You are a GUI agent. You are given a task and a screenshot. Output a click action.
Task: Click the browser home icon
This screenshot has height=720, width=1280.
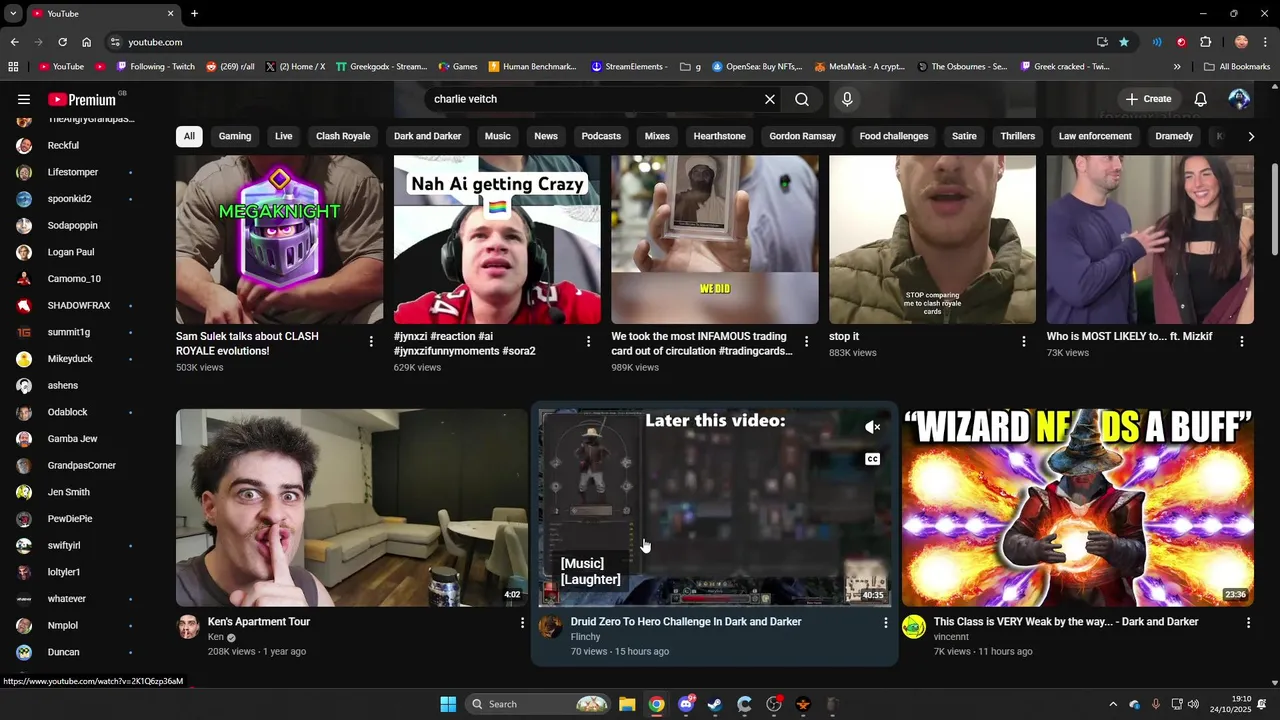pos(87,42)
